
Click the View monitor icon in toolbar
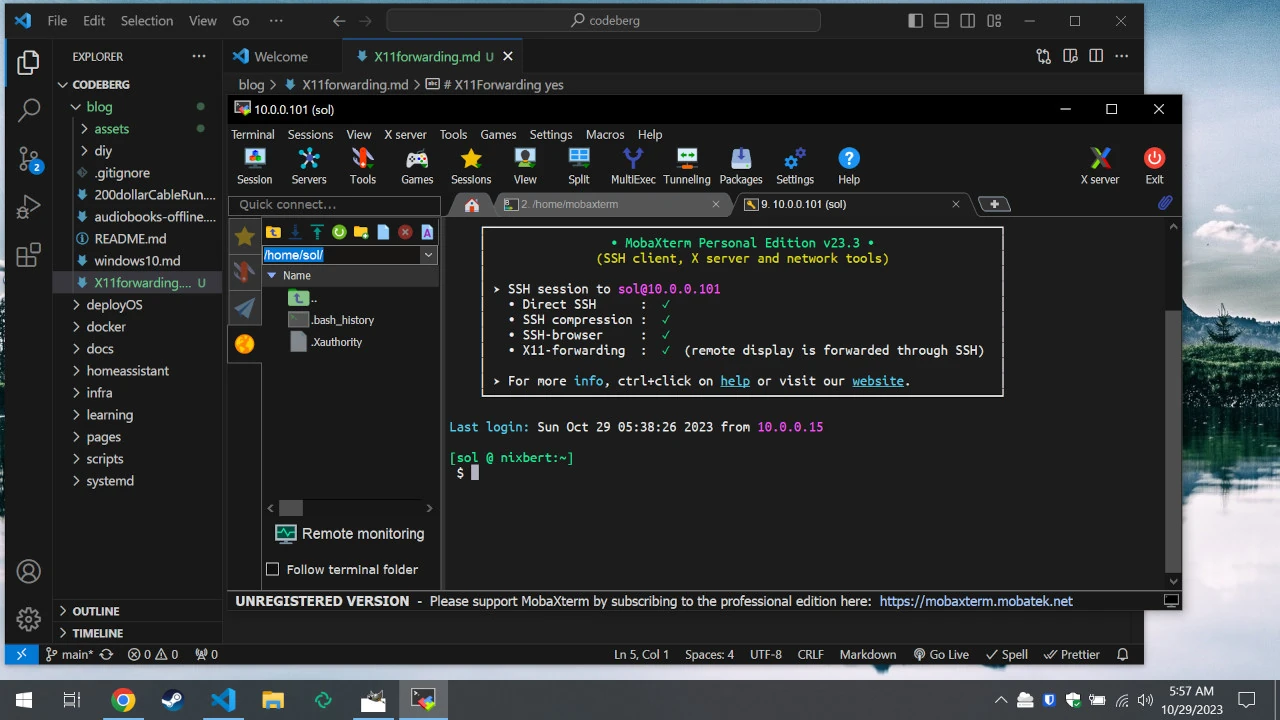[x=525, y=166]
